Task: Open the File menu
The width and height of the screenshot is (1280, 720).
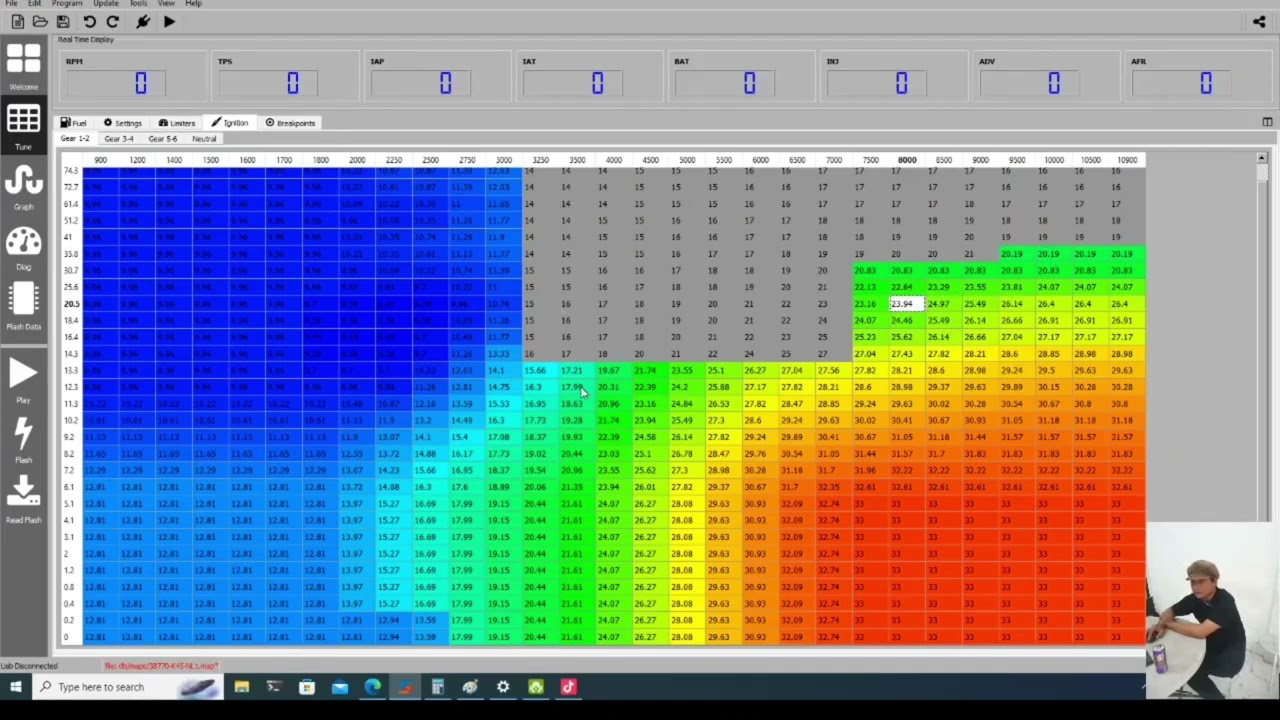Action: [x=11, y=4]
